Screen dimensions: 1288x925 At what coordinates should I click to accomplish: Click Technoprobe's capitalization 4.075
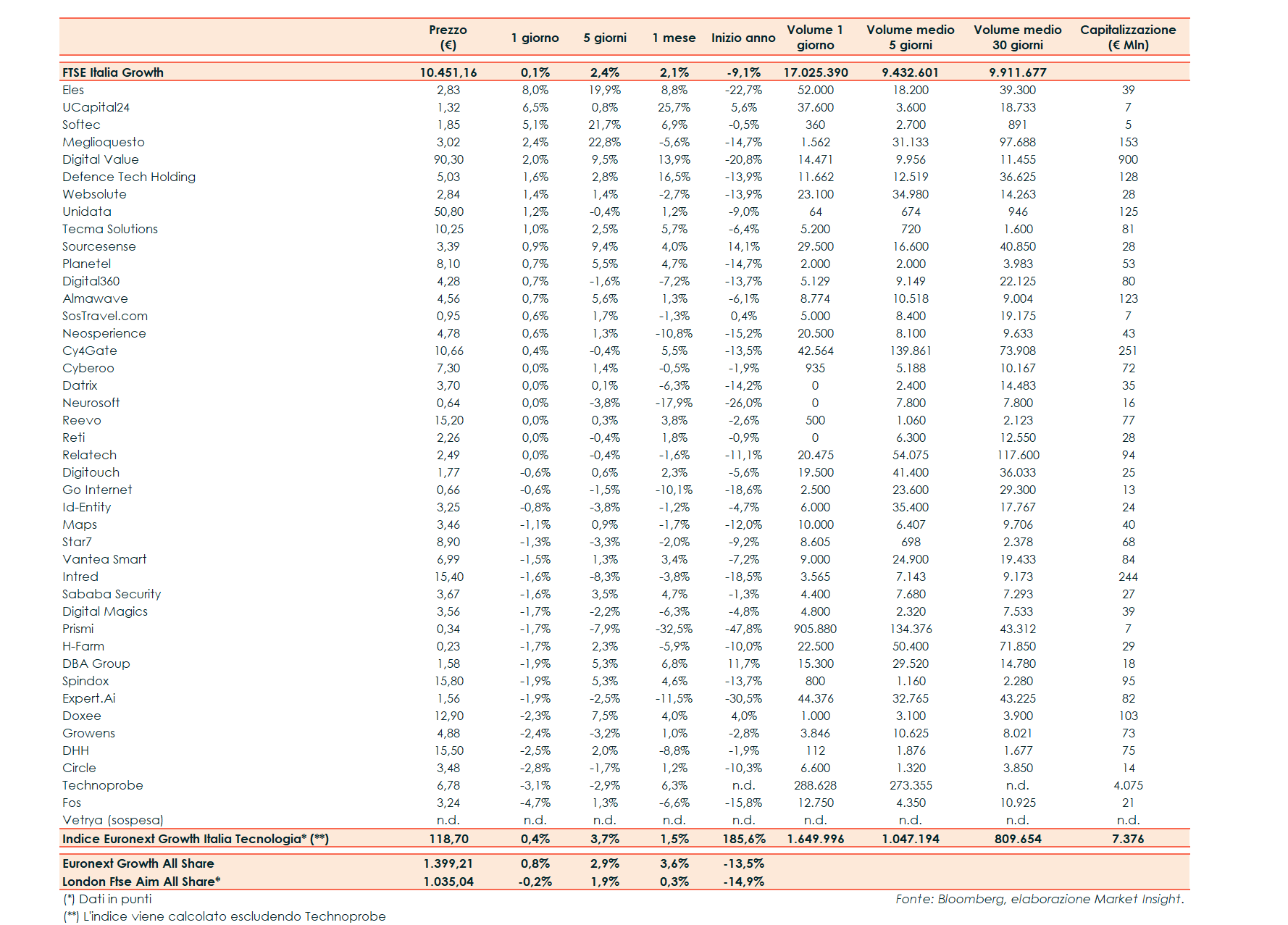click(1128, 785)
